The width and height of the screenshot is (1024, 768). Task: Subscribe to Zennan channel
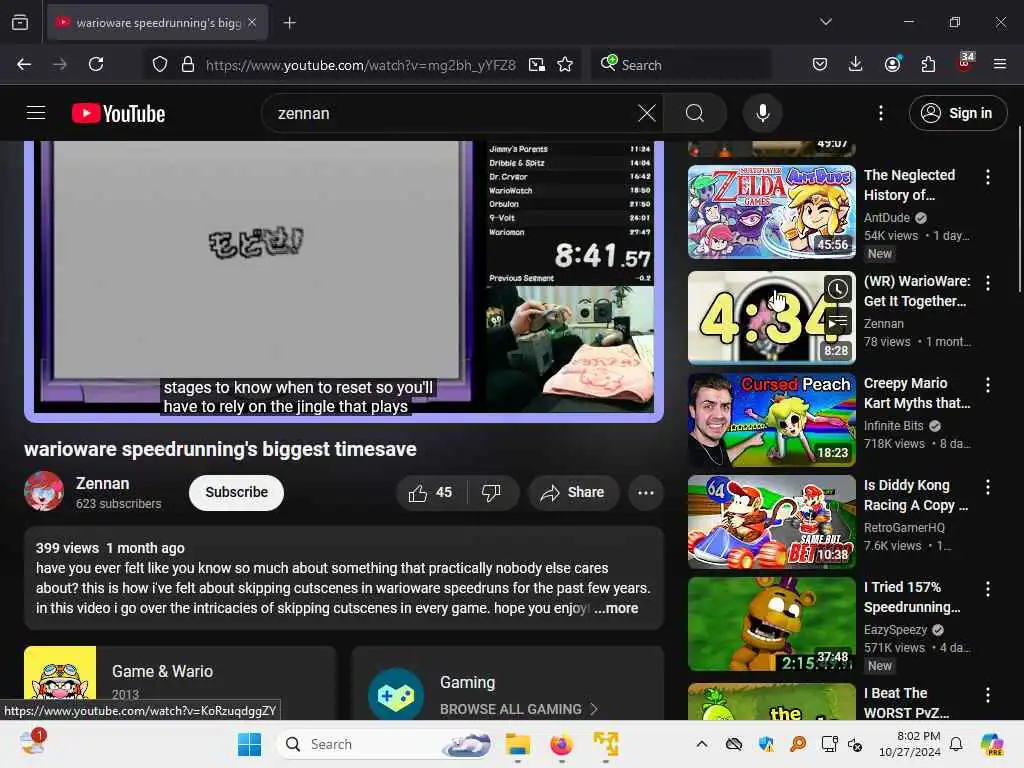pos(236,492)
